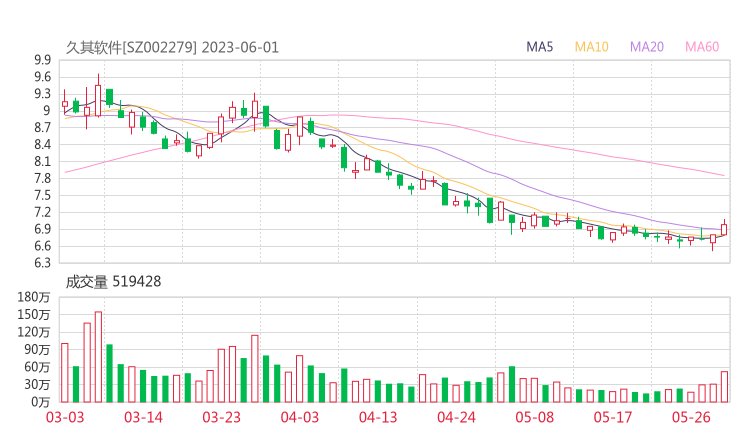Click the 8.1 price axis label
Viewport: 740px width, 440px height.
pyautogui.click(x=42, y=161)
